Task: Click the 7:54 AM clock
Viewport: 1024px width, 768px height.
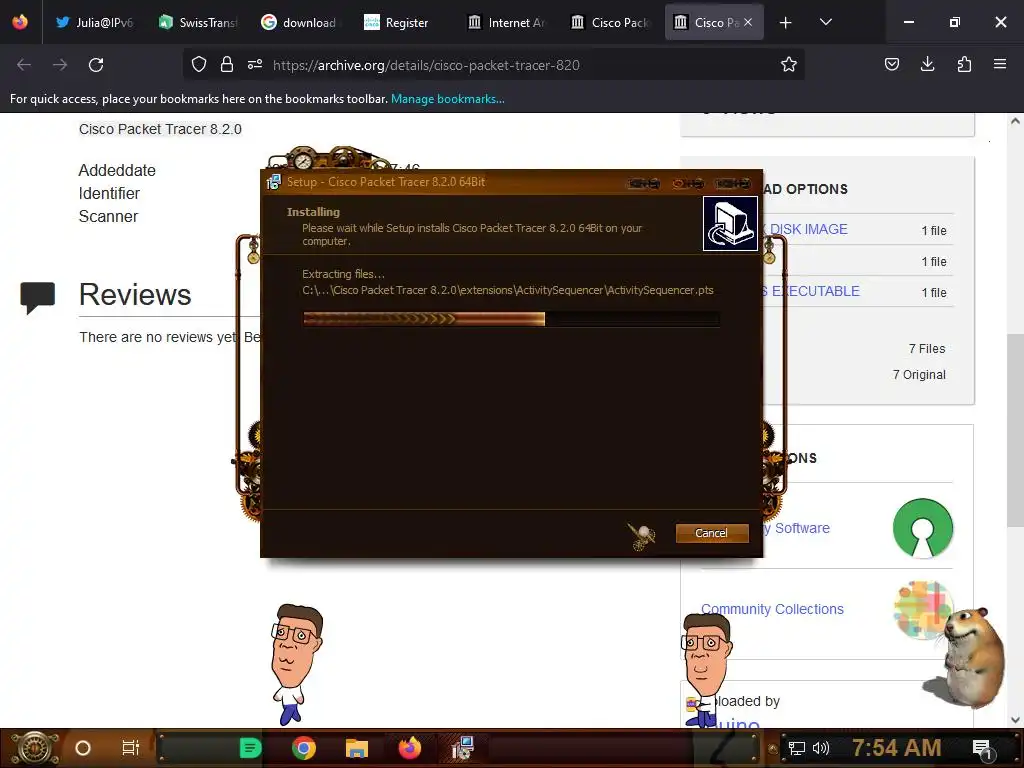Action: pos(896,748)
